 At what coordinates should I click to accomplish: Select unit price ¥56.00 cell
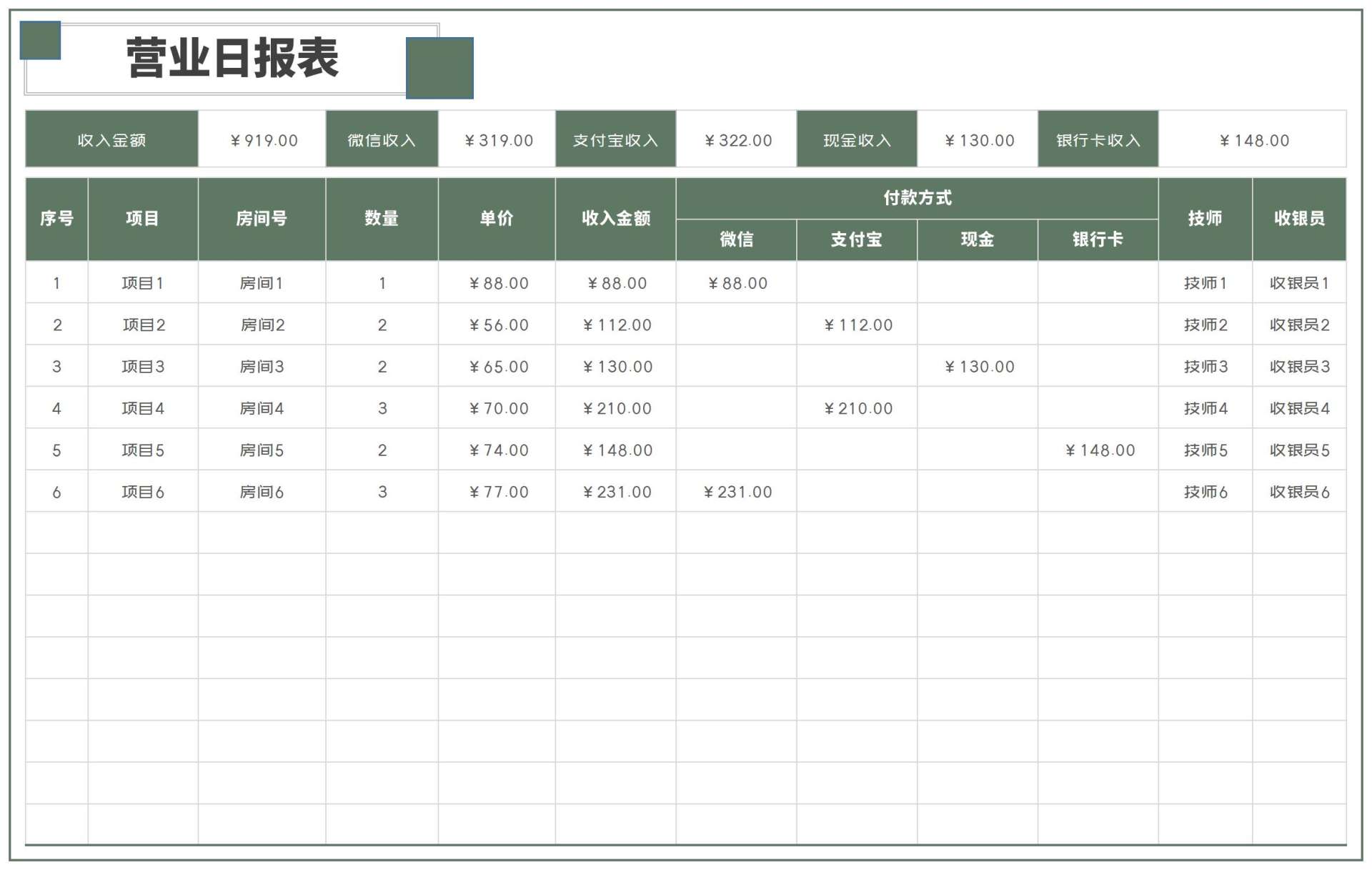click(497, 325)
